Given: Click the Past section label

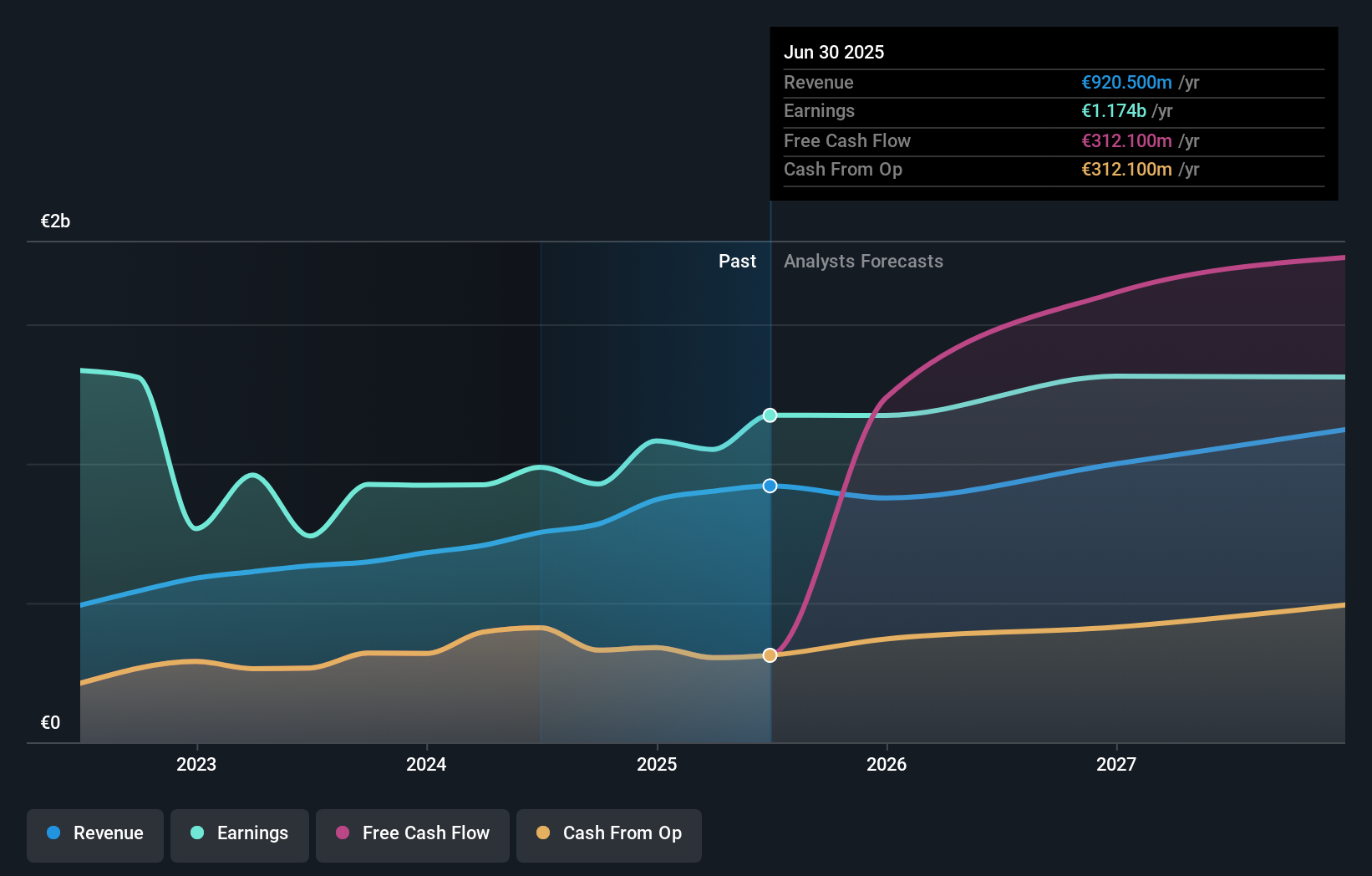Looking at the screenshot, I should pos(737,262).
